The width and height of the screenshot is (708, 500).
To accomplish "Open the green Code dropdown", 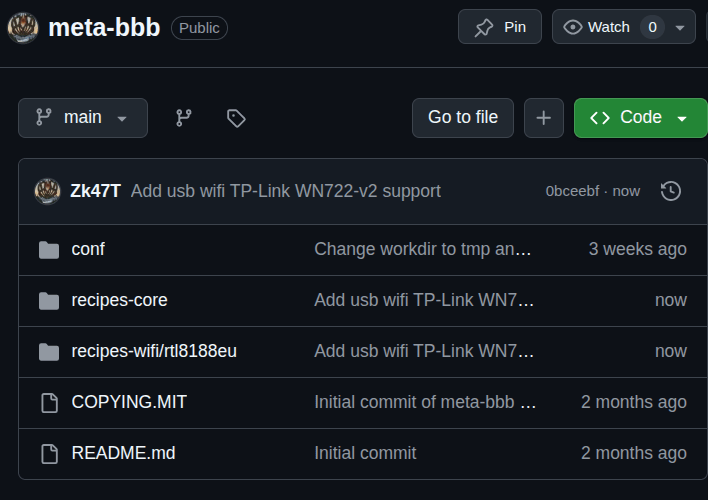I will [x=640, y=118].
